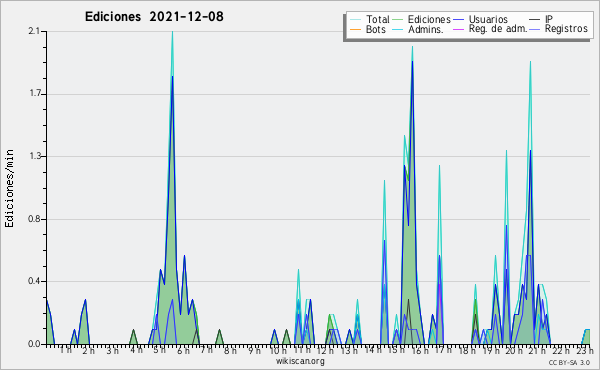
Task: Click the 3 h x-axis label
Action: 112,350
